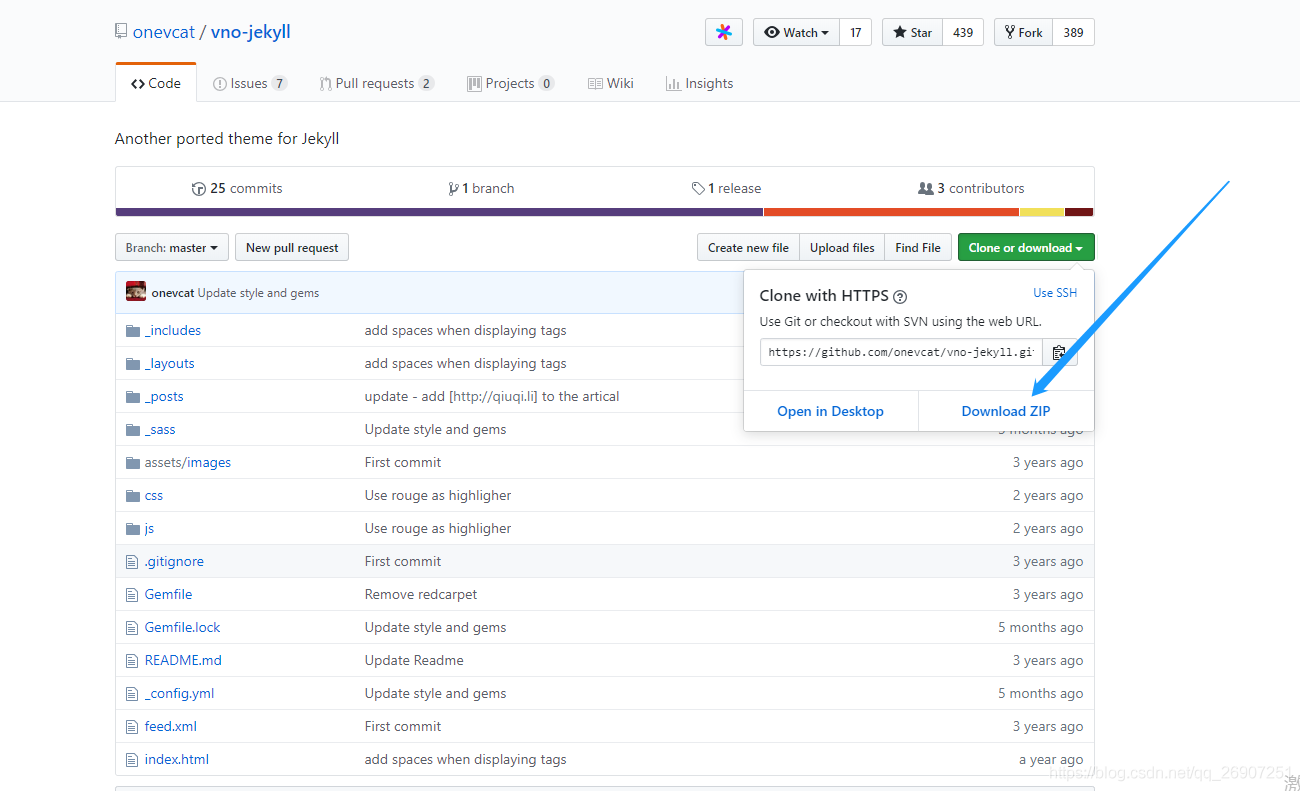
Task: Click the css folder icon
Action: pos(133,495)
